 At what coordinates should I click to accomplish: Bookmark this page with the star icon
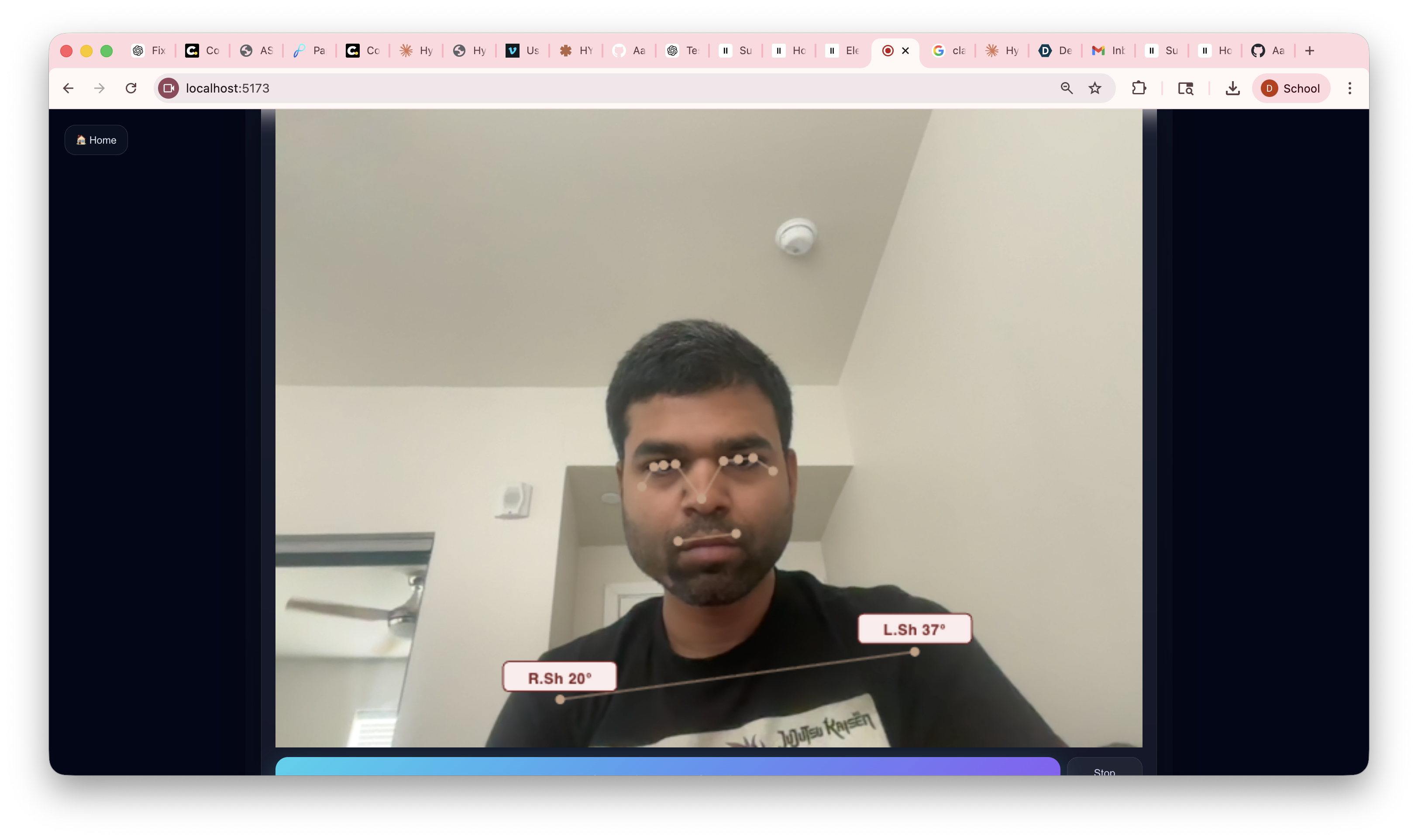tap(1095, 88)
